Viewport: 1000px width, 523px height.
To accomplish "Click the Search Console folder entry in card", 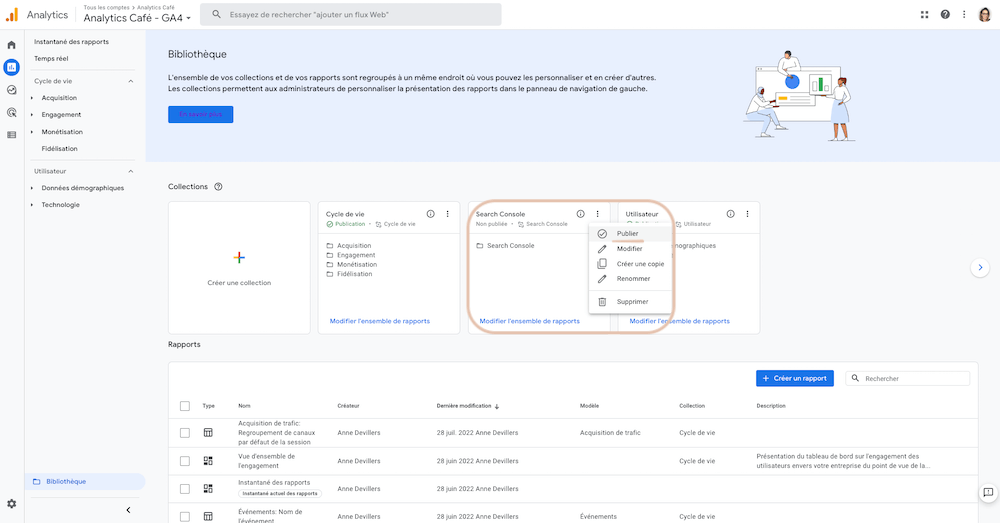I will 505,246.
